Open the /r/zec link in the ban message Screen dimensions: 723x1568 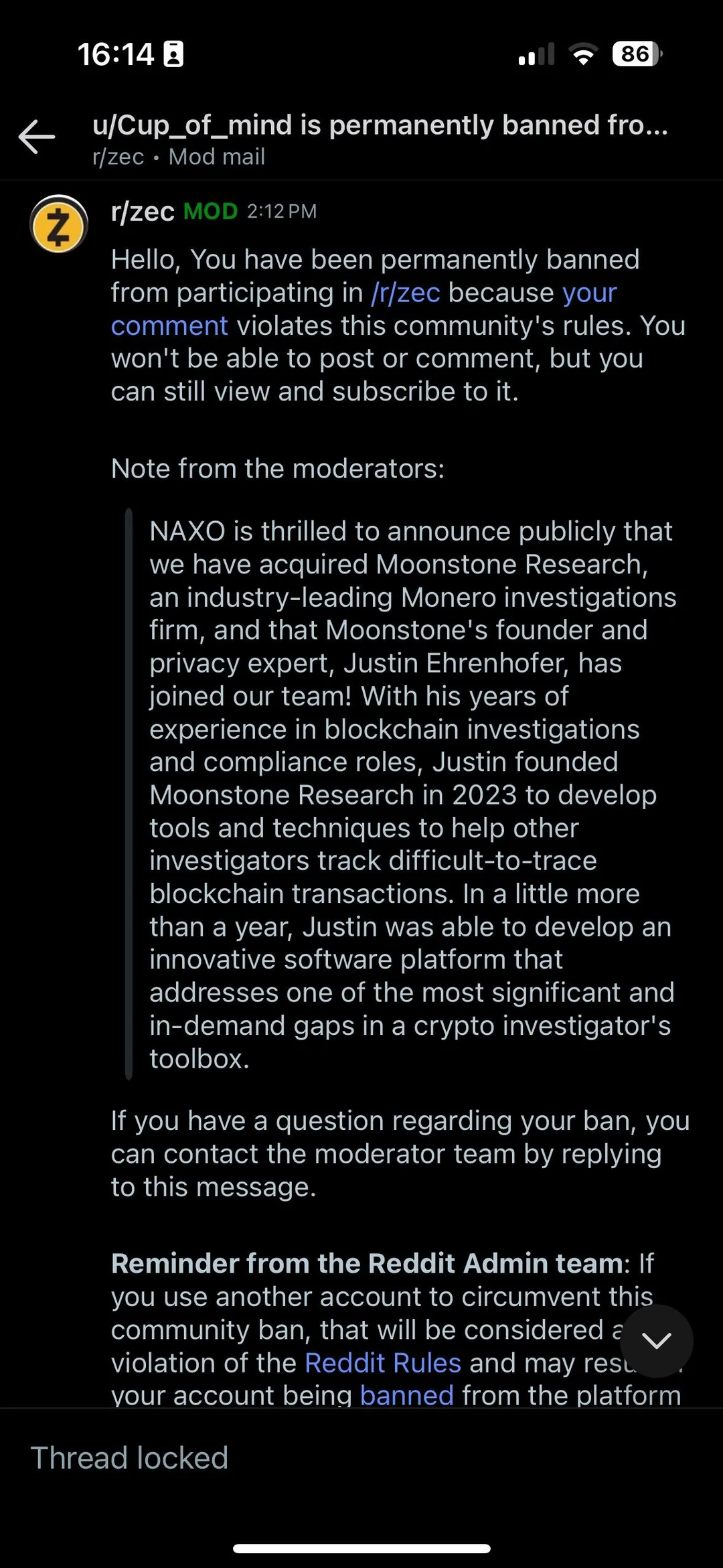pos(406,293)
